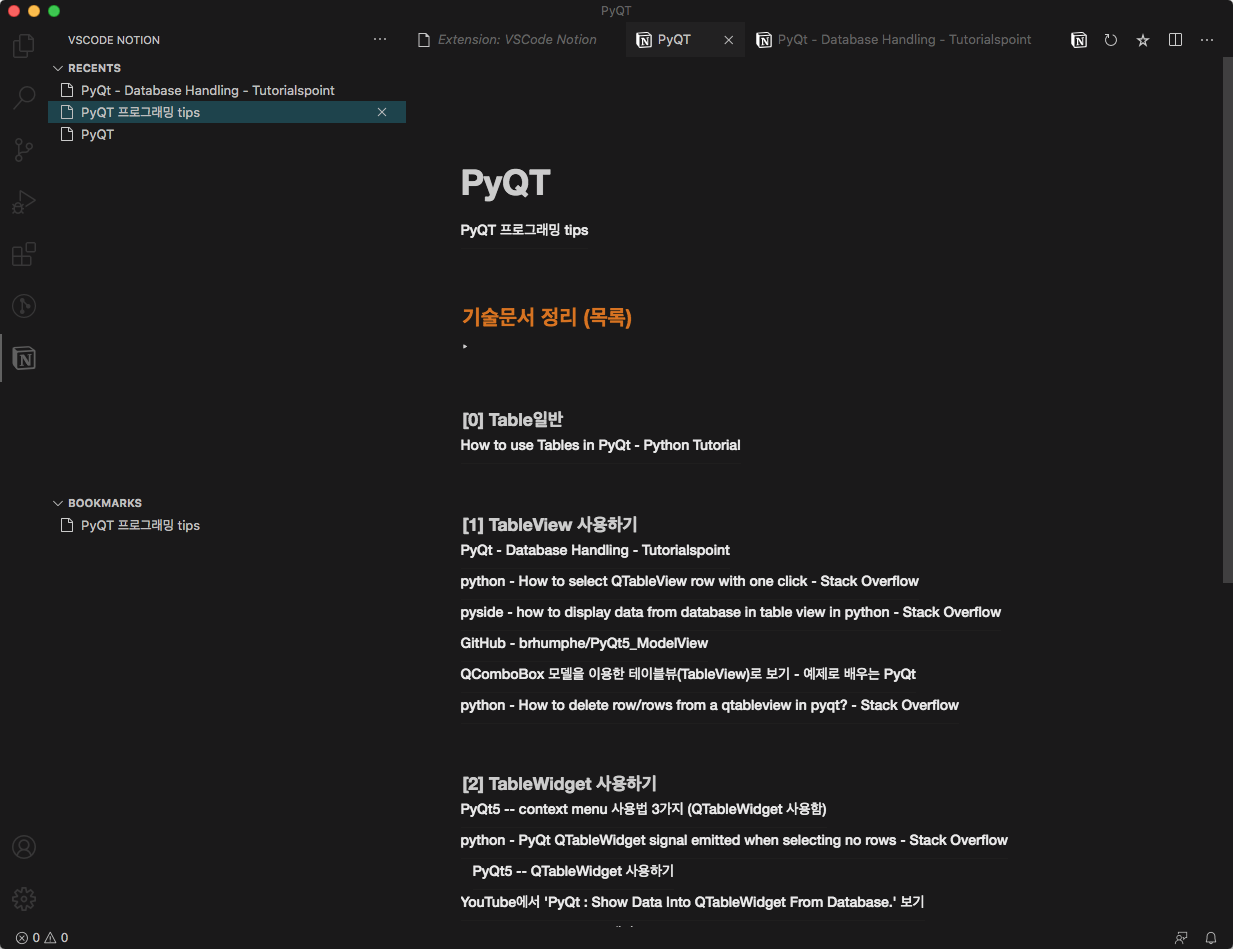This screenshot has width=1233, height=949.
Task: Open How to use Tables in PyQt link
Action: (x=600, y=445)
